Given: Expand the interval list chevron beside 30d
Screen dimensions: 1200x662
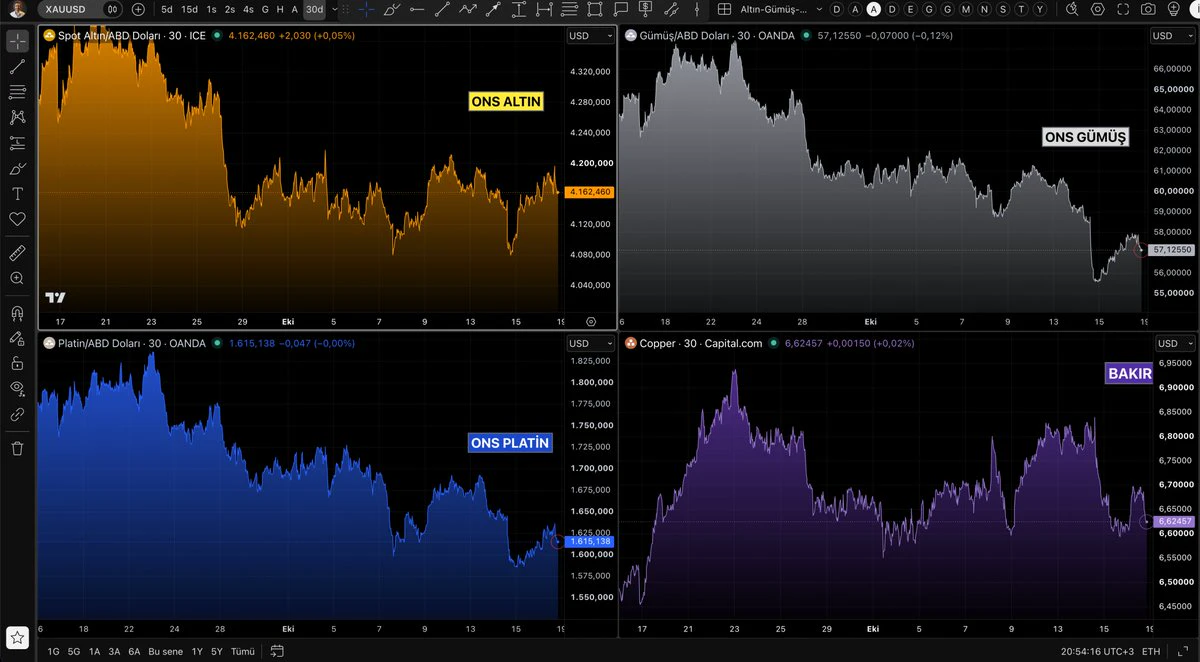Looking at the screenshot, I should pyautogui.click(x=335, y=9).
